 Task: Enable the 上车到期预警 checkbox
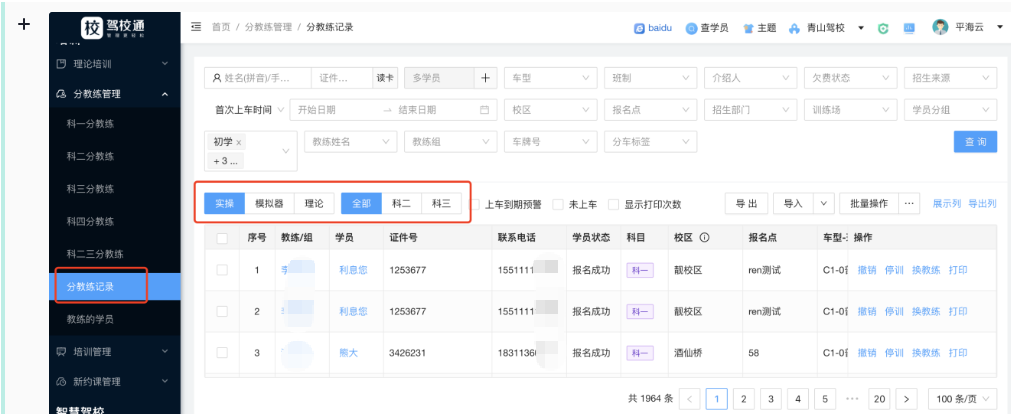pos(476,204)
